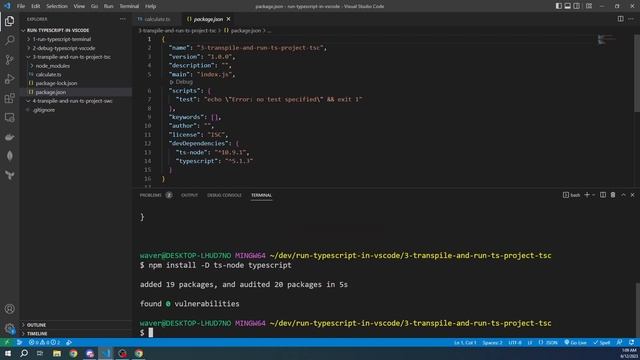This screenshot has width=640, height=360.
Task: Open the Docker view in activity bar
Action: pos(9,137)
